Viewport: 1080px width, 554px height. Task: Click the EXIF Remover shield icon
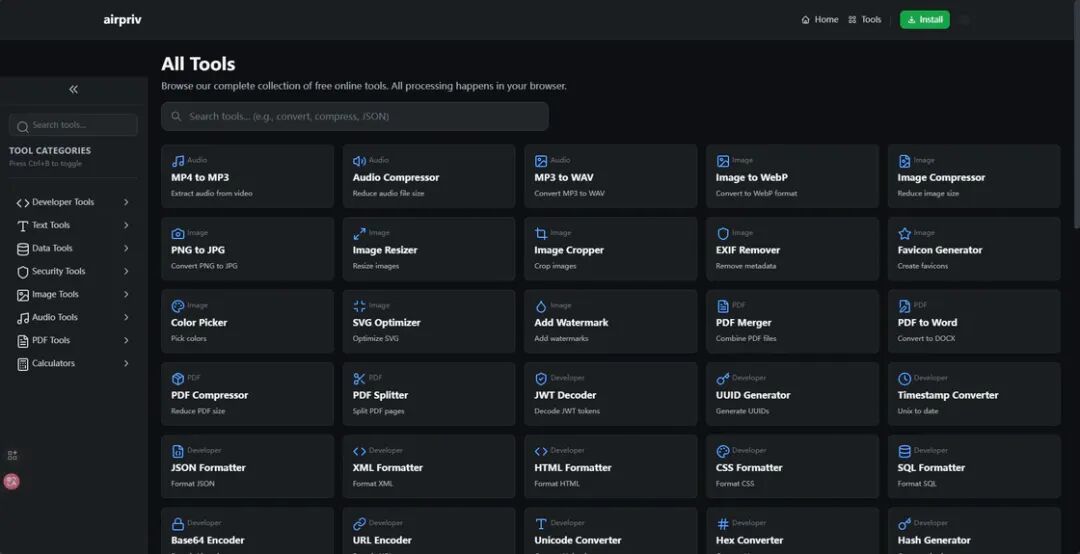click(x=723, y=234)
